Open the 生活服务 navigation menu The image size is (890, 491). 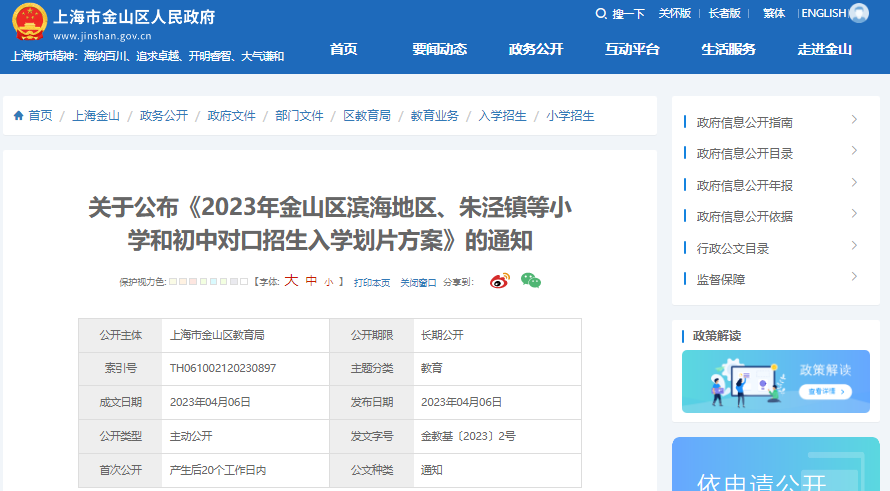point(728,49)
